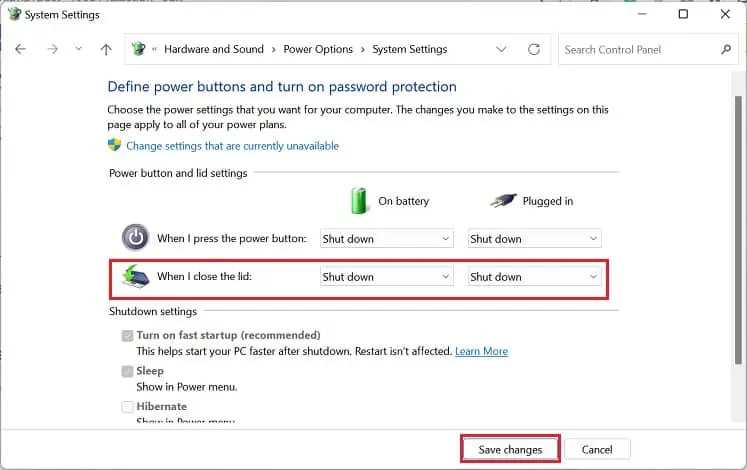The height and width of the screenshot is (470, 747).
Task: Open close lid On battery dropdown
Action: coord(386,277)
